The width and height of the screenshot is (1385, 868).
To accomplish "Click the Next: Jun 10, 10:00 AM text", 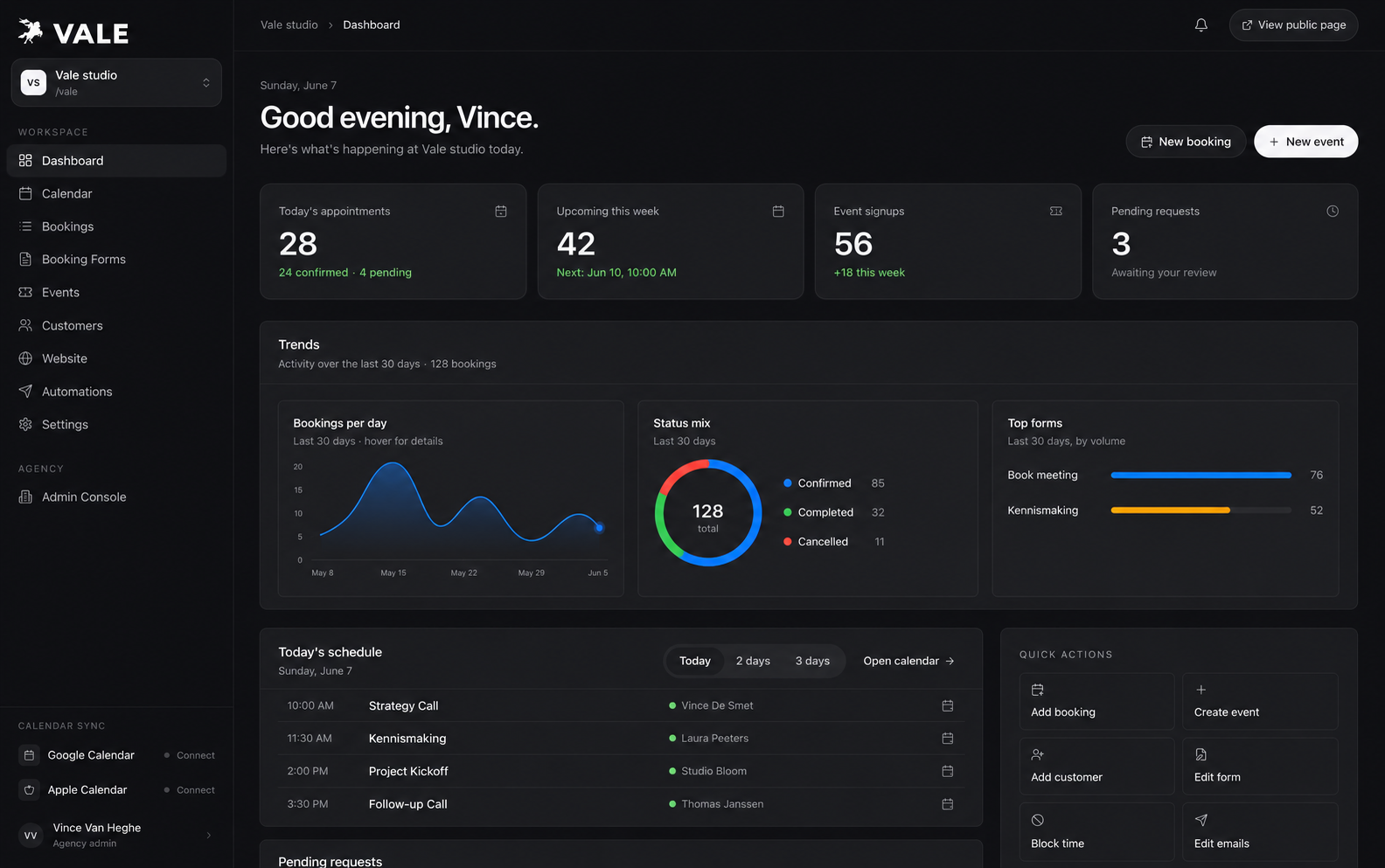I will coord(616,273).
